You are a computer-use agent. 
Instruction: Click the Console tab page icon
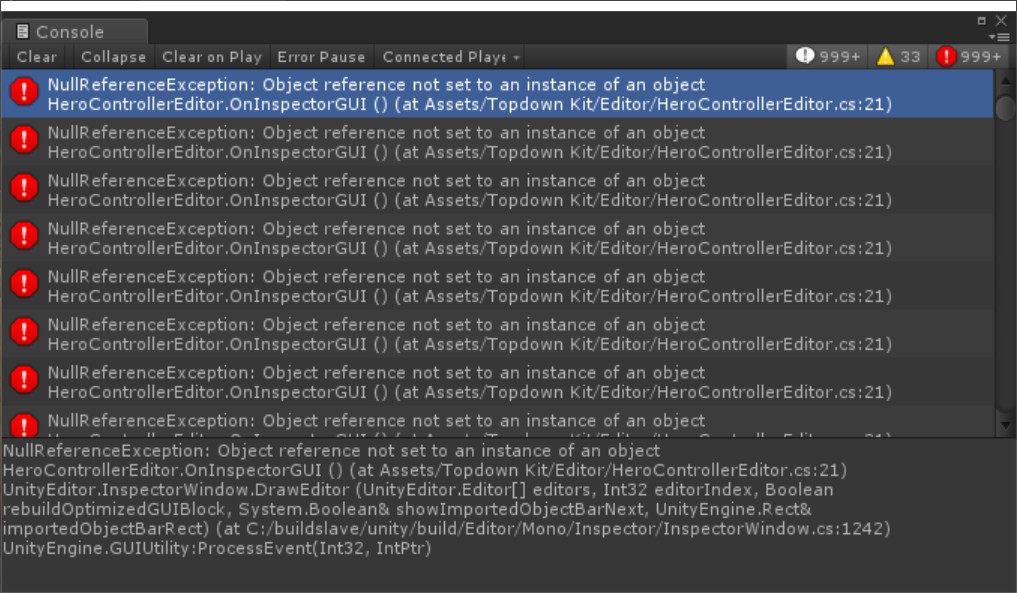(x=23, y=32)
